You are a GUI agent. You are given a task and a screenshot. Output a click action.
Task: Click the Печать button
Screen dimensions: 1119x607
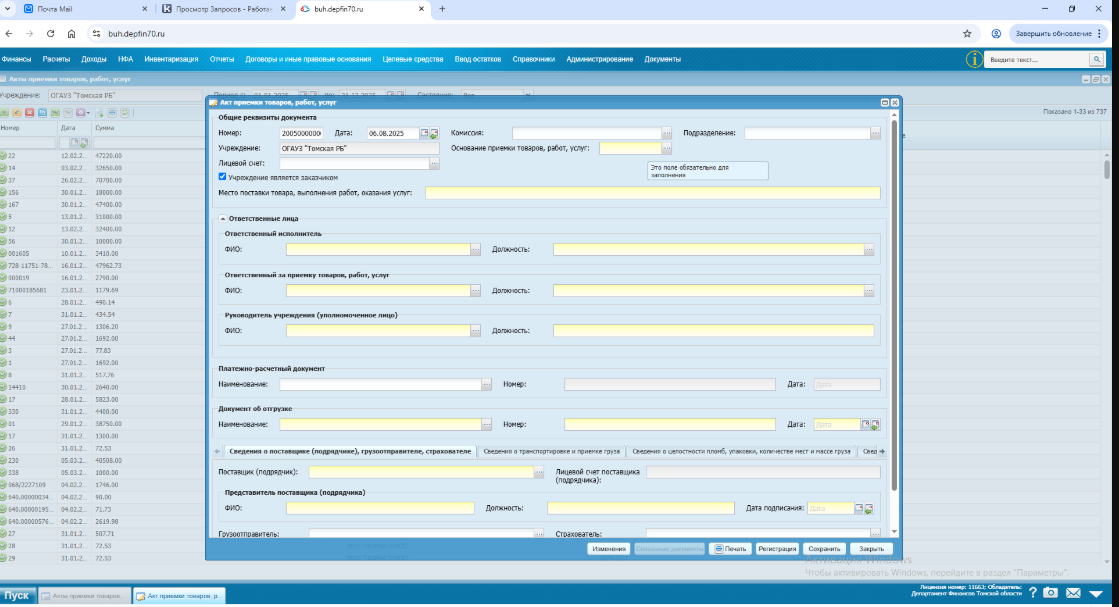tap(730, 549)
